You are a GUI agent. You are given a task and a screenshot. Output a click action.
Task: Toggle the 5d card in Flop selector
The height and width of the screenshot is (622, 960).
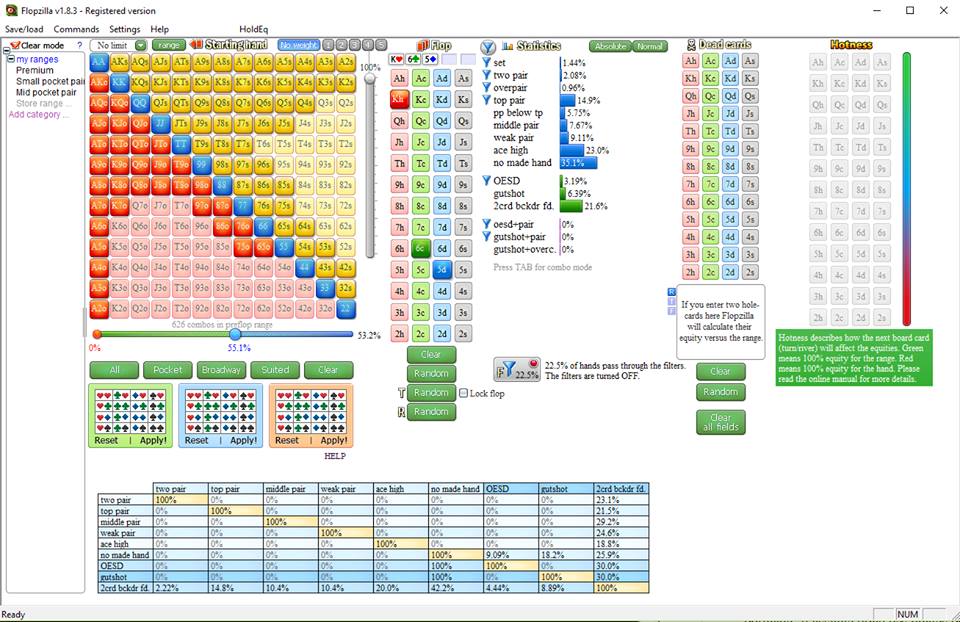click(x=442, y=270)
